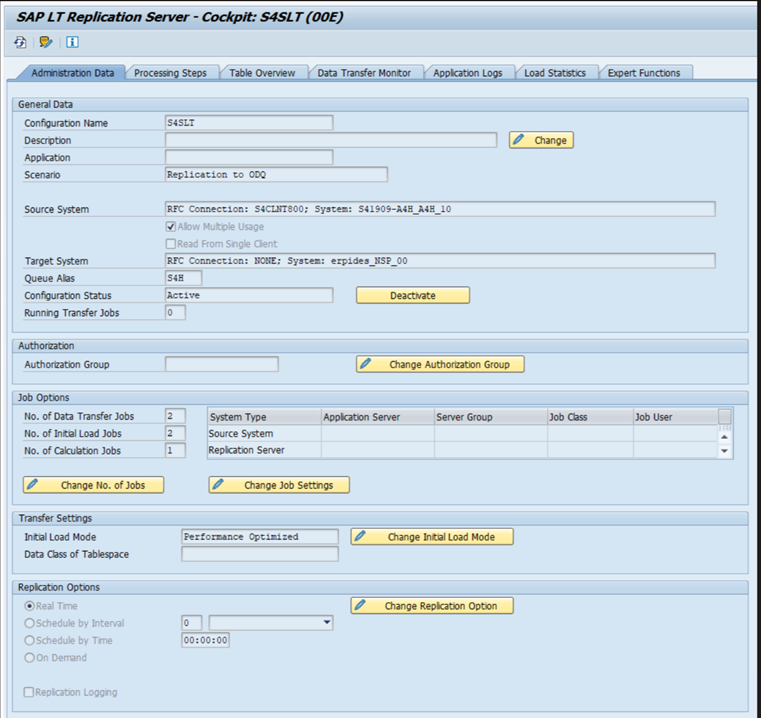The image size is (761, 718).
Task: Click the display/change pencil toolbar icon
Action: pyautogui.click(x=46, y=42)
